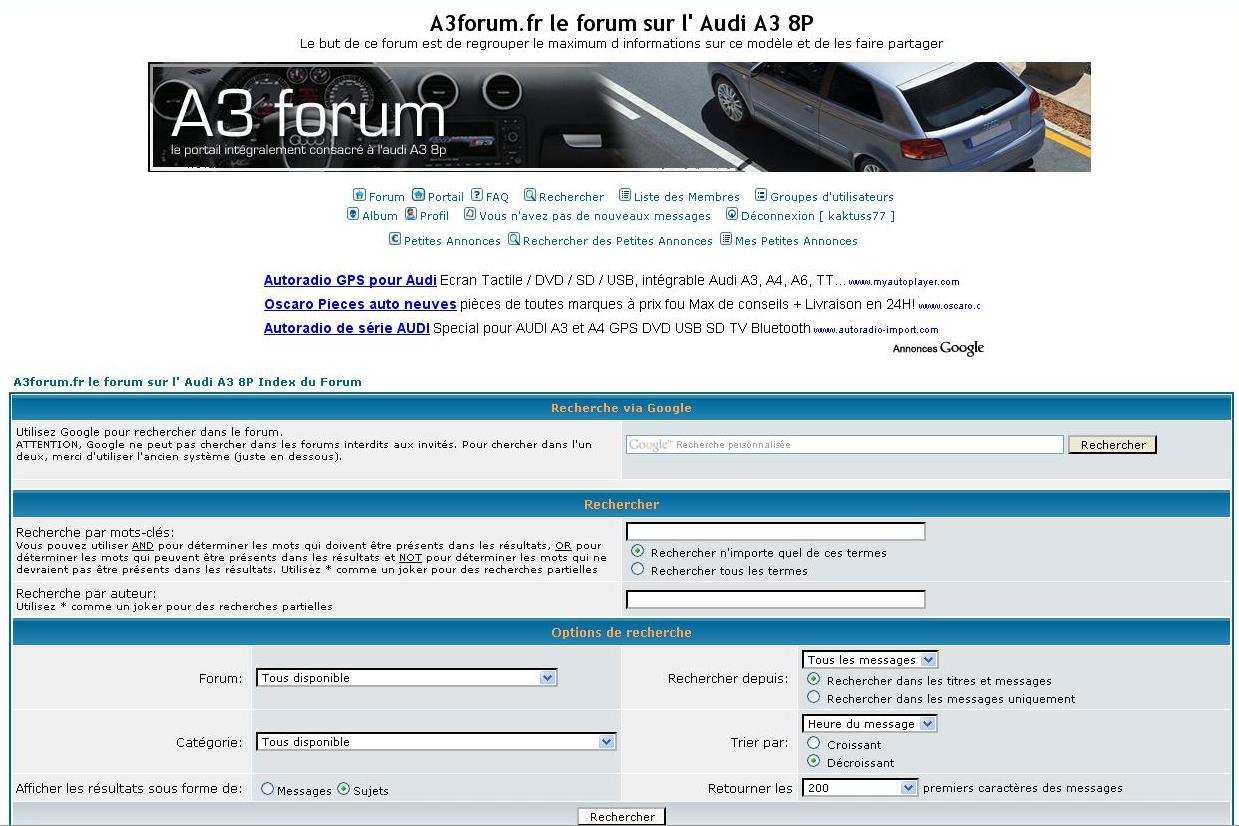Select 'Rechercher dans les messages uniquement'
This screenshot has height=826, width=1239.
(814, 697)
